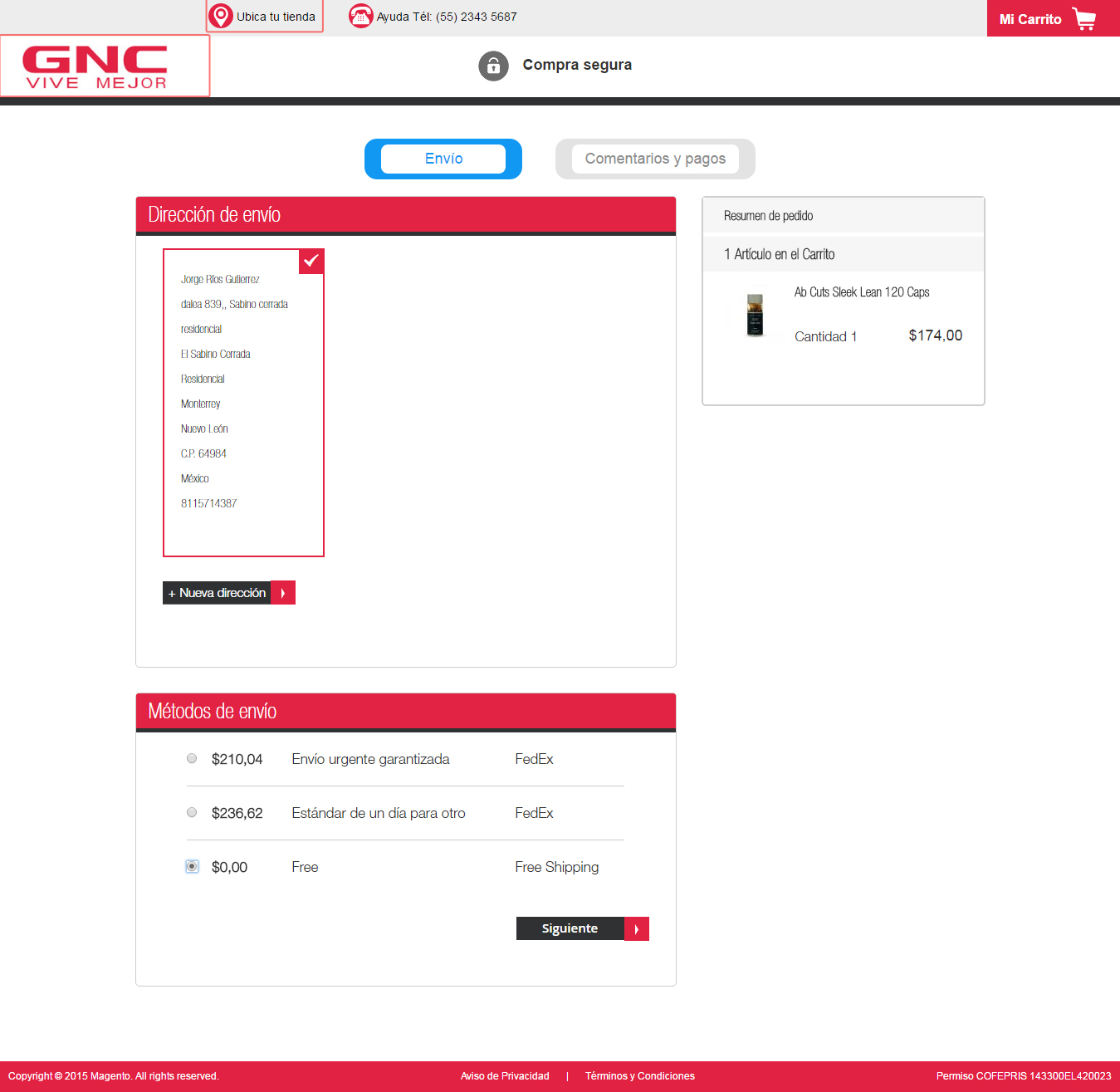
Task: Click the arrow icon beside Nueva dirección
Action: [x=283, y=593]
